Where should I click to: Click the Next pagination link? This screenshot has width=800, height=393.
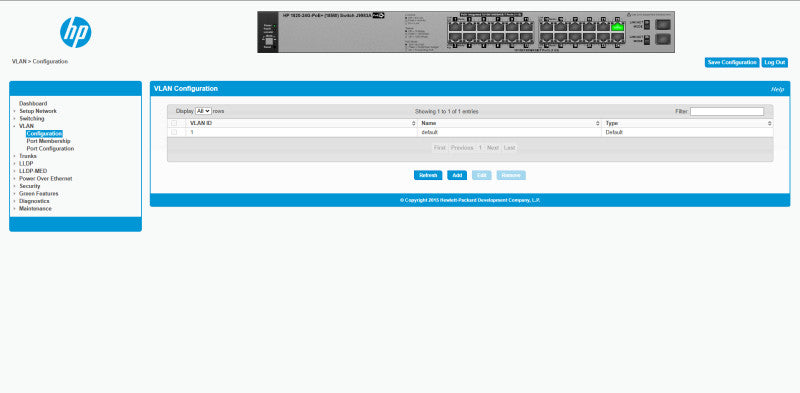pos(492,148)
